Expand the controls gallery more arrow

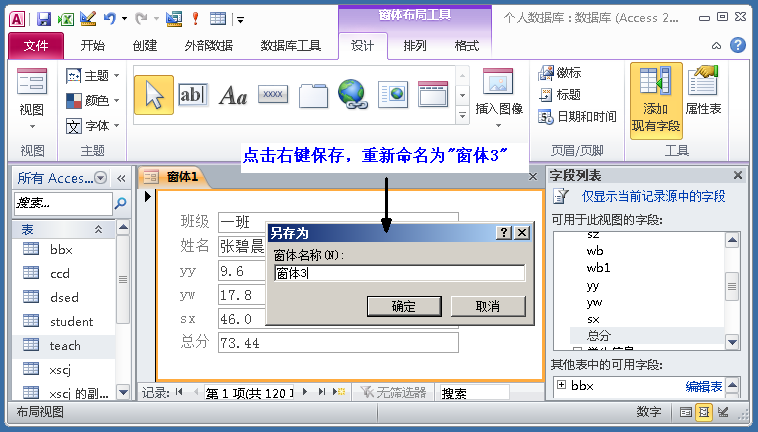click(x=463, y=115)
